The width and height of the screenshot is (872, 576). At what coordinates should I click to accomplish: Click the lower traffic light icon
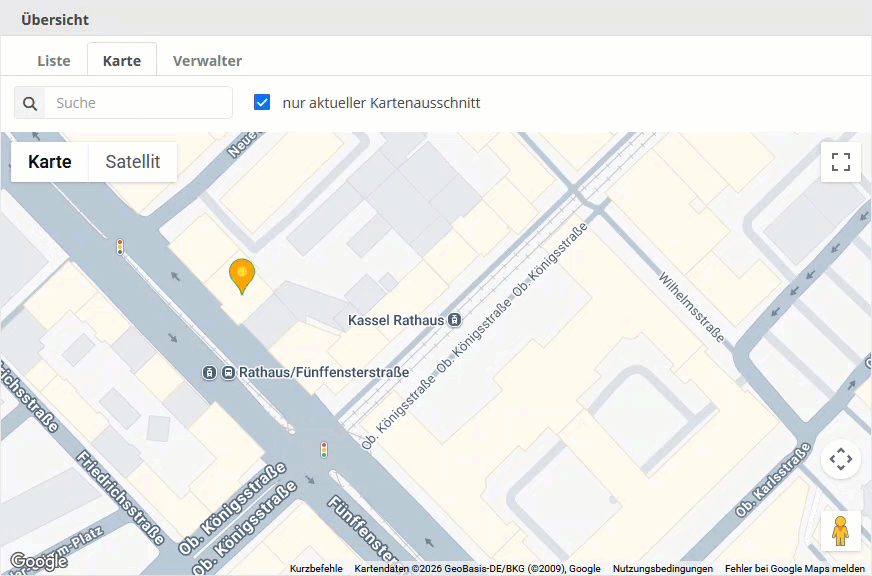pos(323,450)
